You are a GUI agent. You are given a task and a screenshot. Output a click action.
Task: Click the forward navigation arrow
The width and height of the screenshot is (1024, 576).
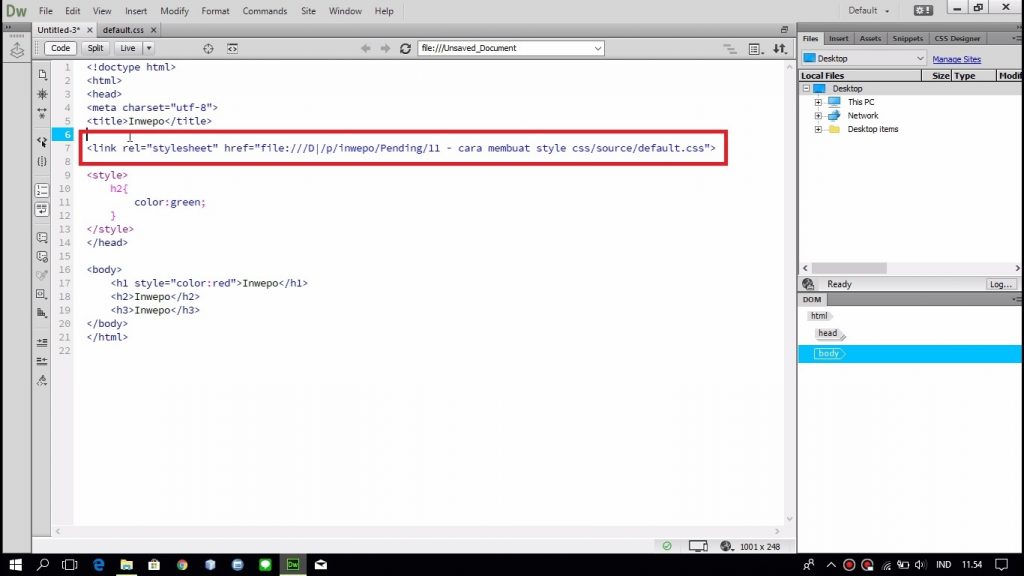[x=385, y=48]
